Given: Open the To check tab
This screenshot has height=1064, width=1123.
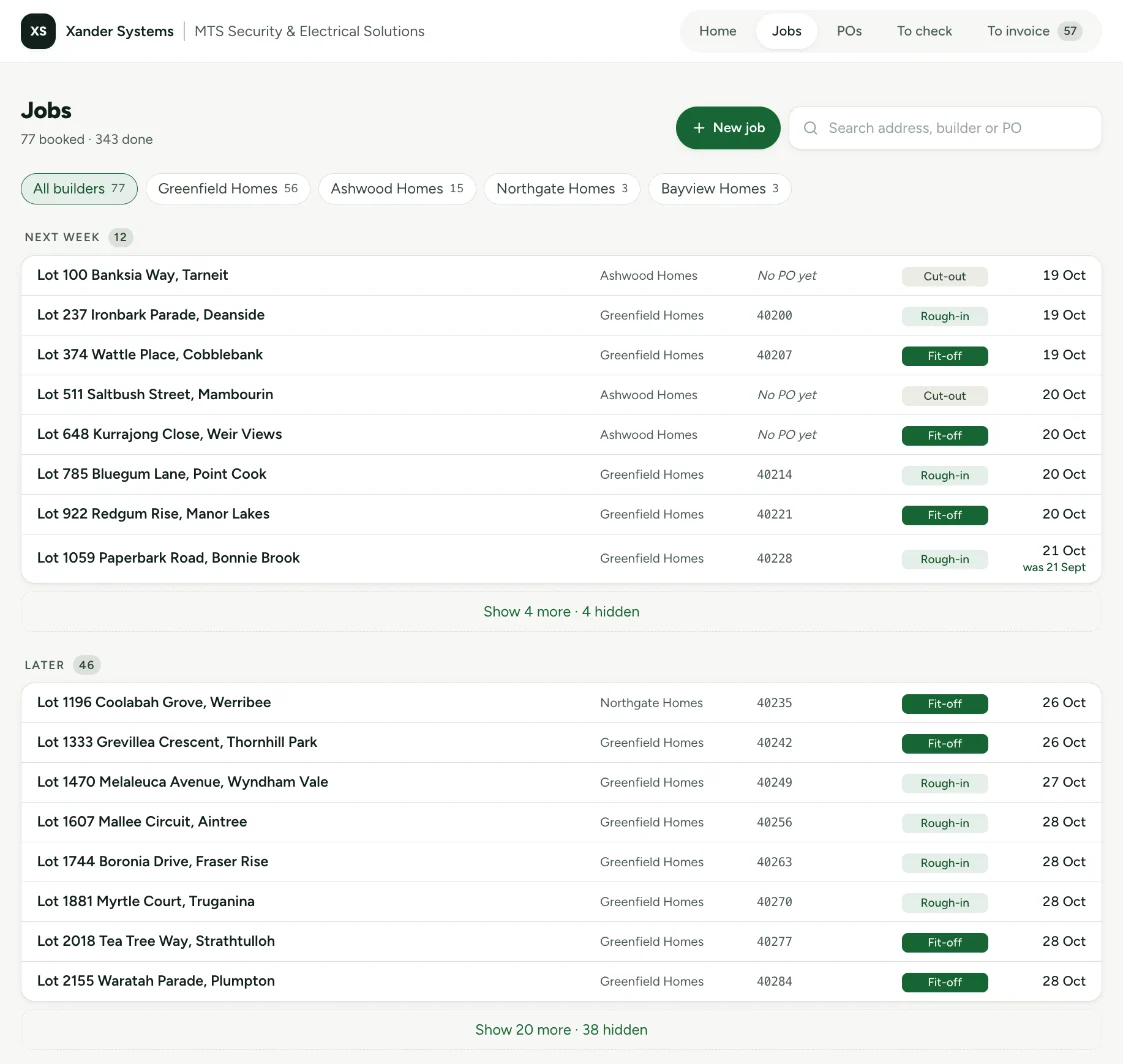Looking at the screenshot, I should (x=924, y=32).
